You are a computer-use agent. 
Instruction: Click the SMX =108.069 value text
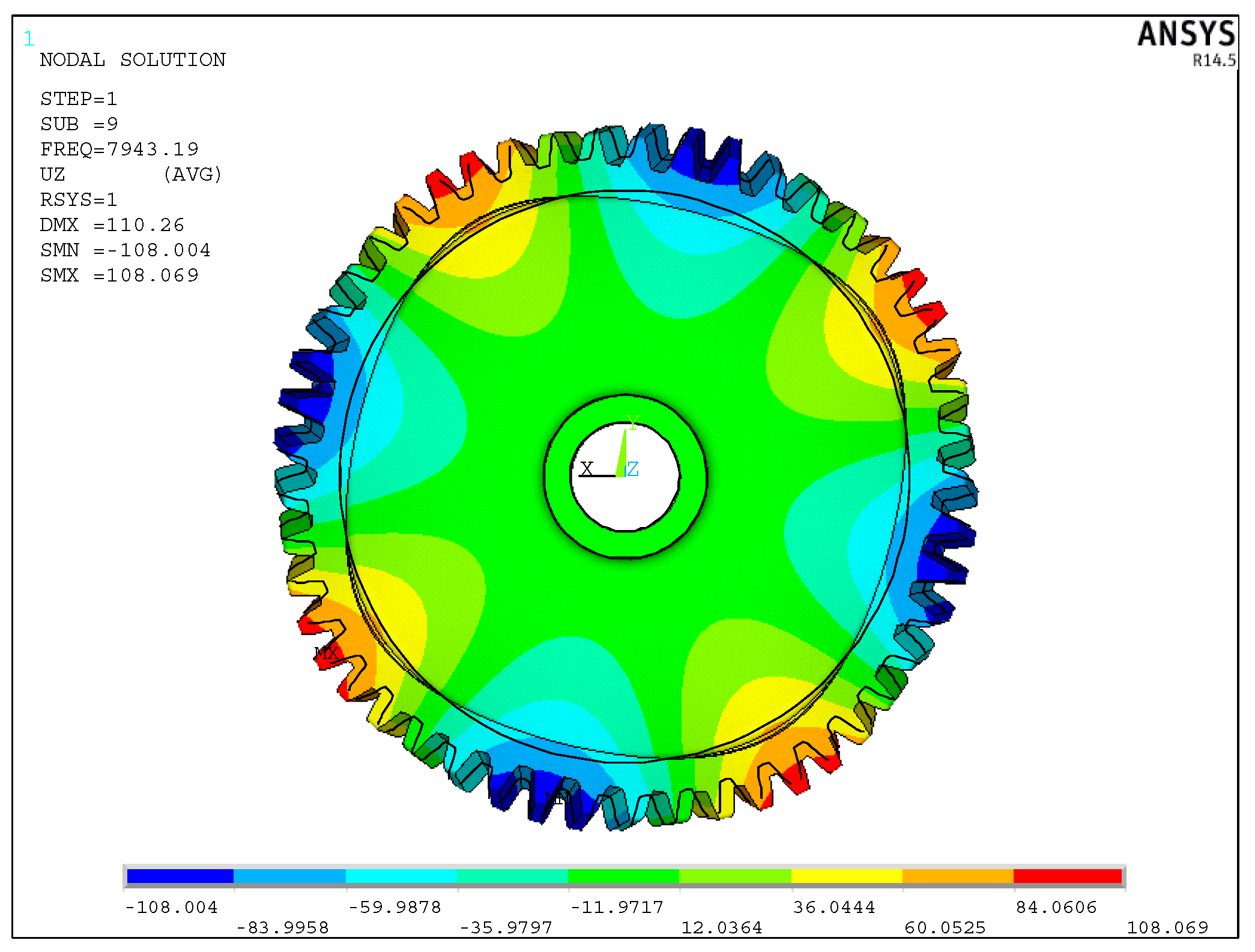tap(120, 276)
